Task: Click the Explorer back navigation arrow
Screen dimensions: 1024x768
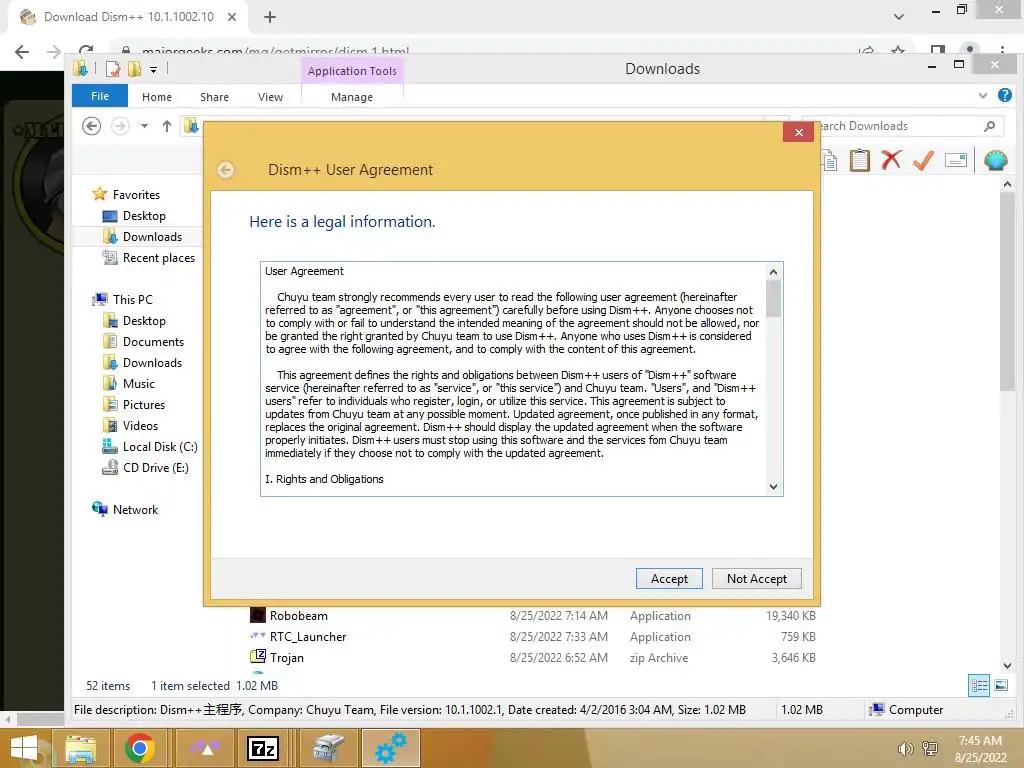Action: [91, 125]
